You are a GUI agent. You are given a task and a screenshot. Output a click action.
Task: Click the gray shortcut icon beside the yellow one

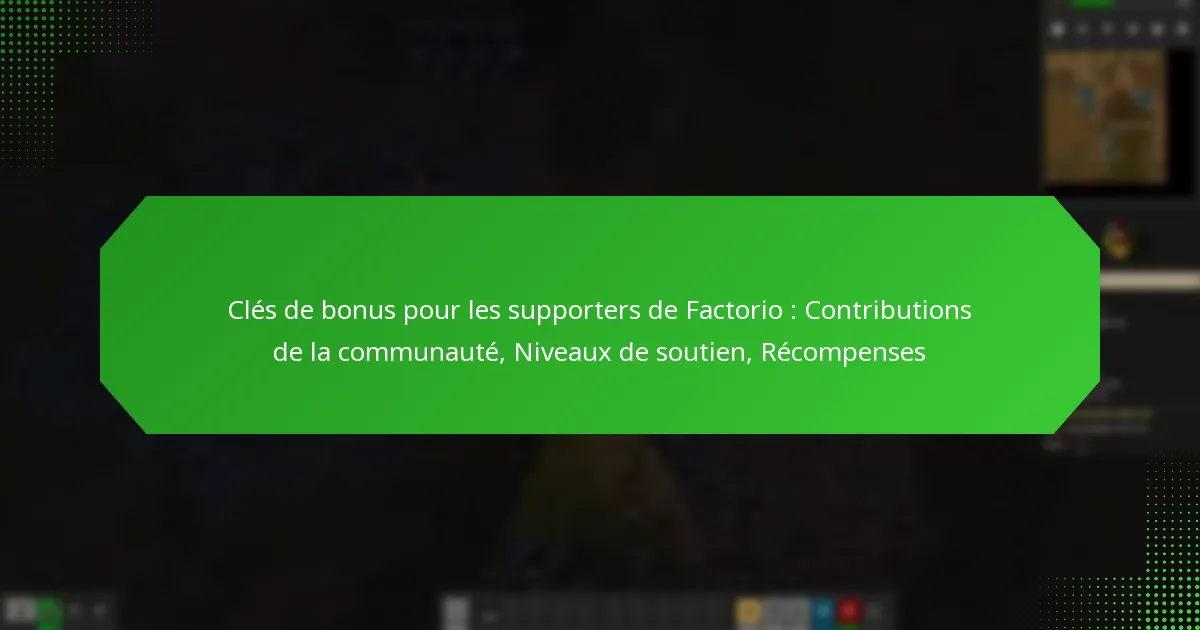(787, 611)
